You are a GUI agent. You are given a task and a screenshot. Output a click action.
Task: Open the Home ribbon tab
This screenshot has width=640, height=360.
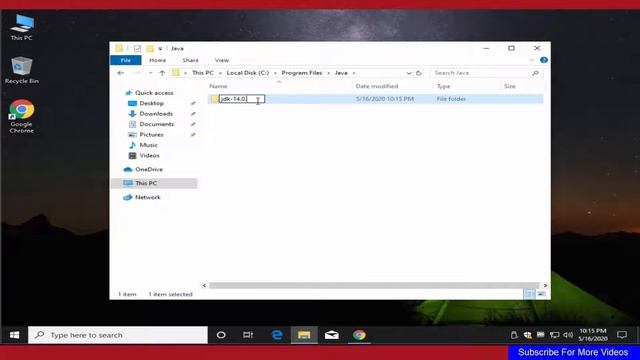point(158,60)
